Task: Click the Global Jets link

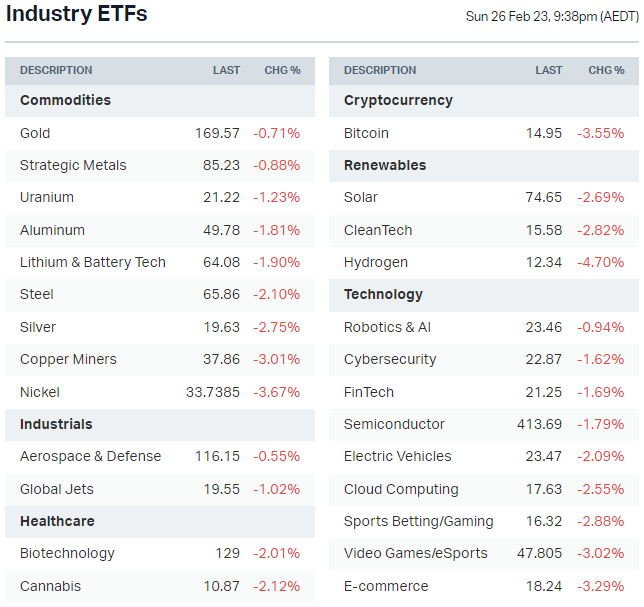Action: tap(55, 489)
